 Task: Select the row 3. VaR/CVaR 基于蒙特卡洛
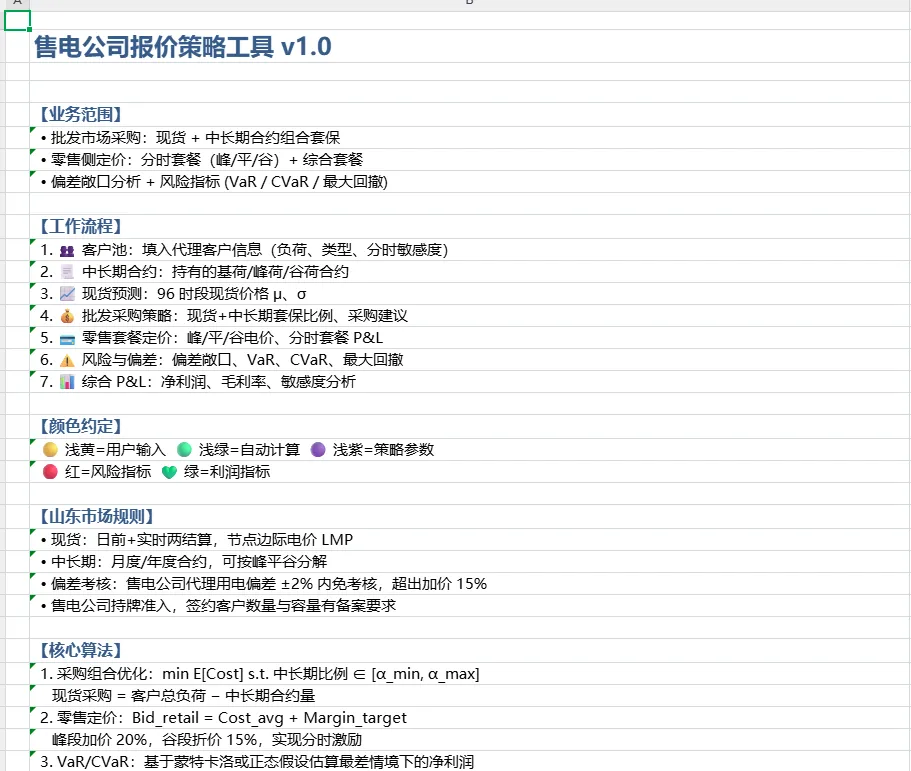469,761
